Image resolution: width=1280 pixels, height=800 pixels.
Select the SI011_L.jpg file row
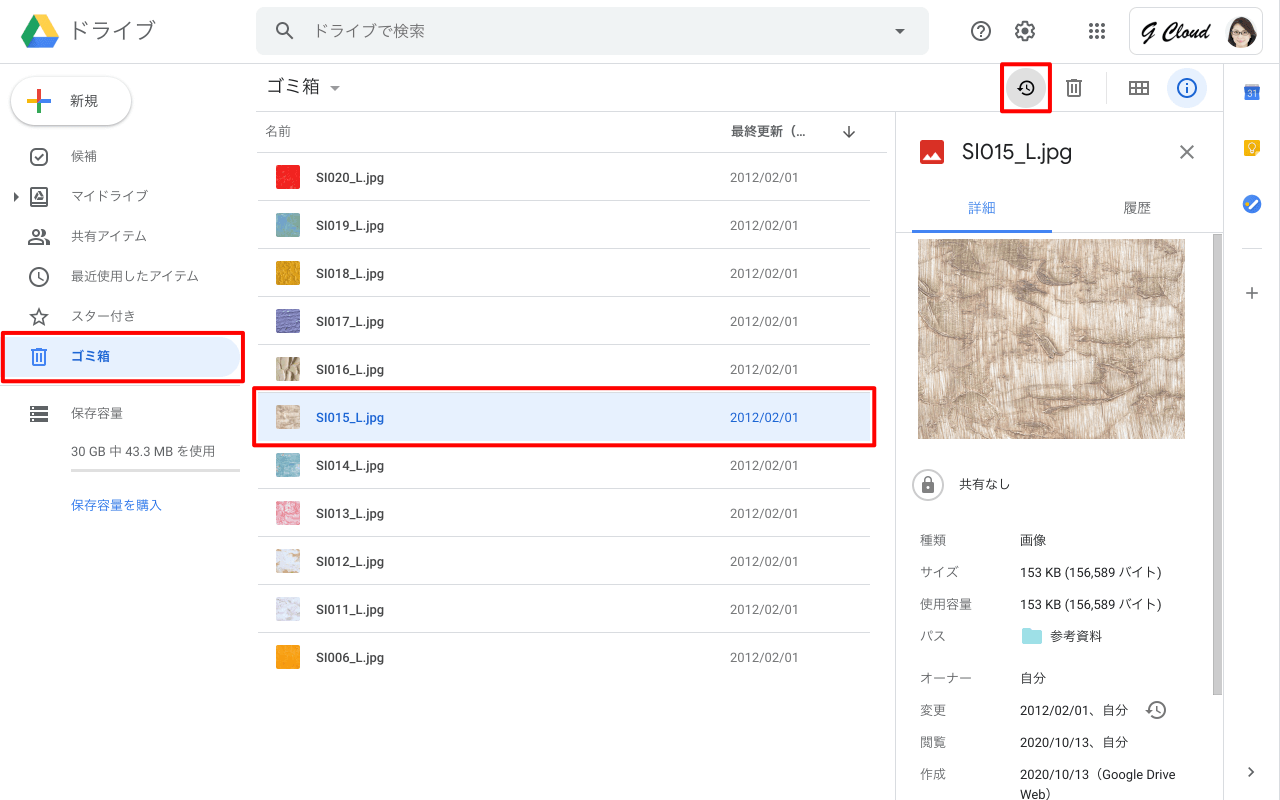[x=564, y=609]
